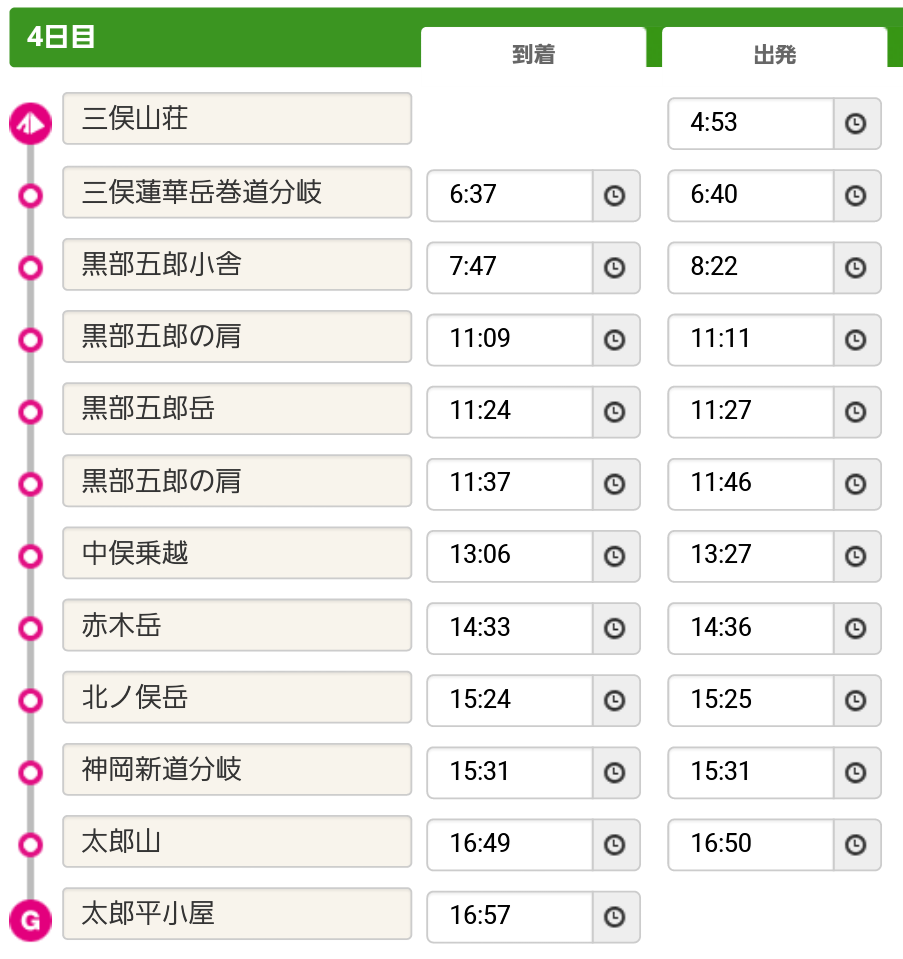The height and width of the screenshot is (959, 903).
Task: Edit the 6:37 arrival time field
Action: 510,196
